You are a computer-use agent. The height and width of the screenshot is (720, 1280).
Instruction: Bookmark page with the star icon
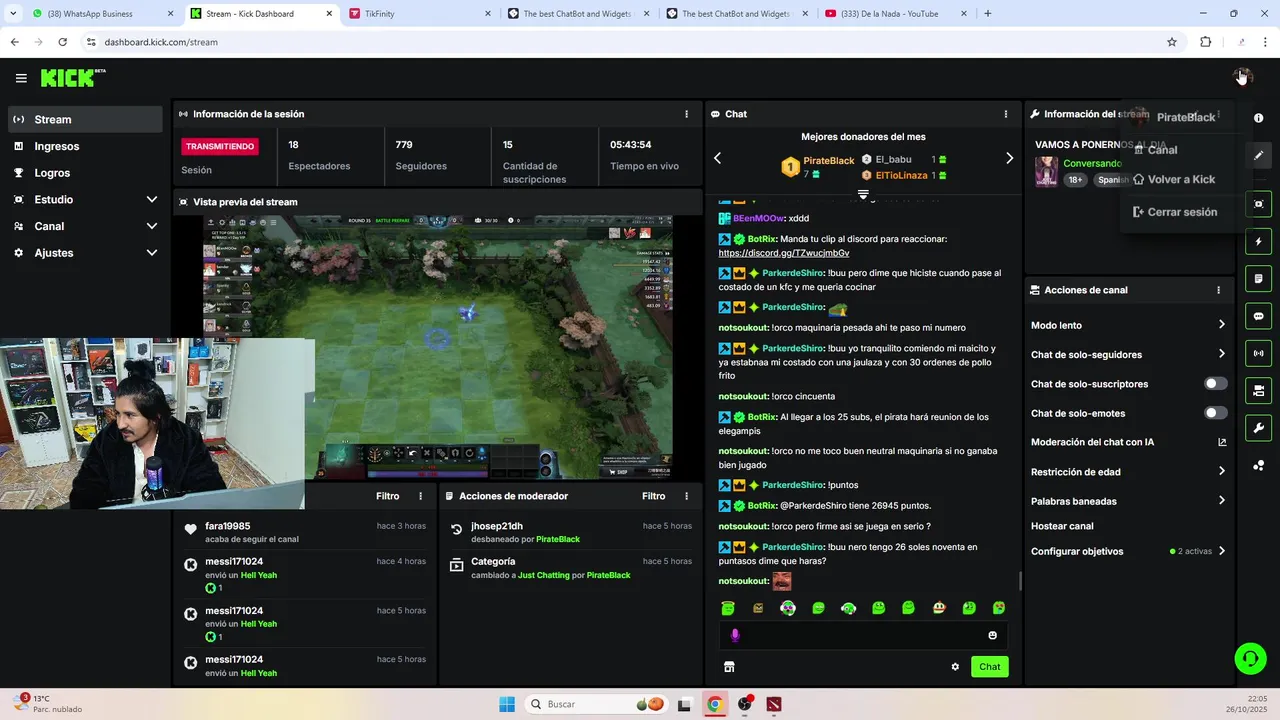(x=1172, y=42)
